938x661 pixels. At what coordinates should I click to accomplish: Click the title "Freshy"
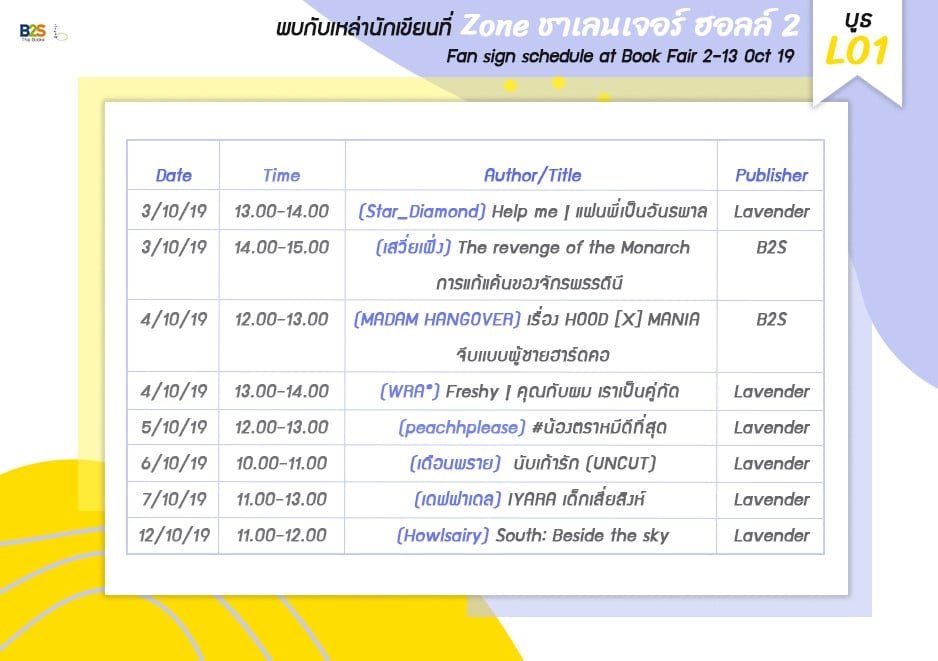click(x=472, y=391)
